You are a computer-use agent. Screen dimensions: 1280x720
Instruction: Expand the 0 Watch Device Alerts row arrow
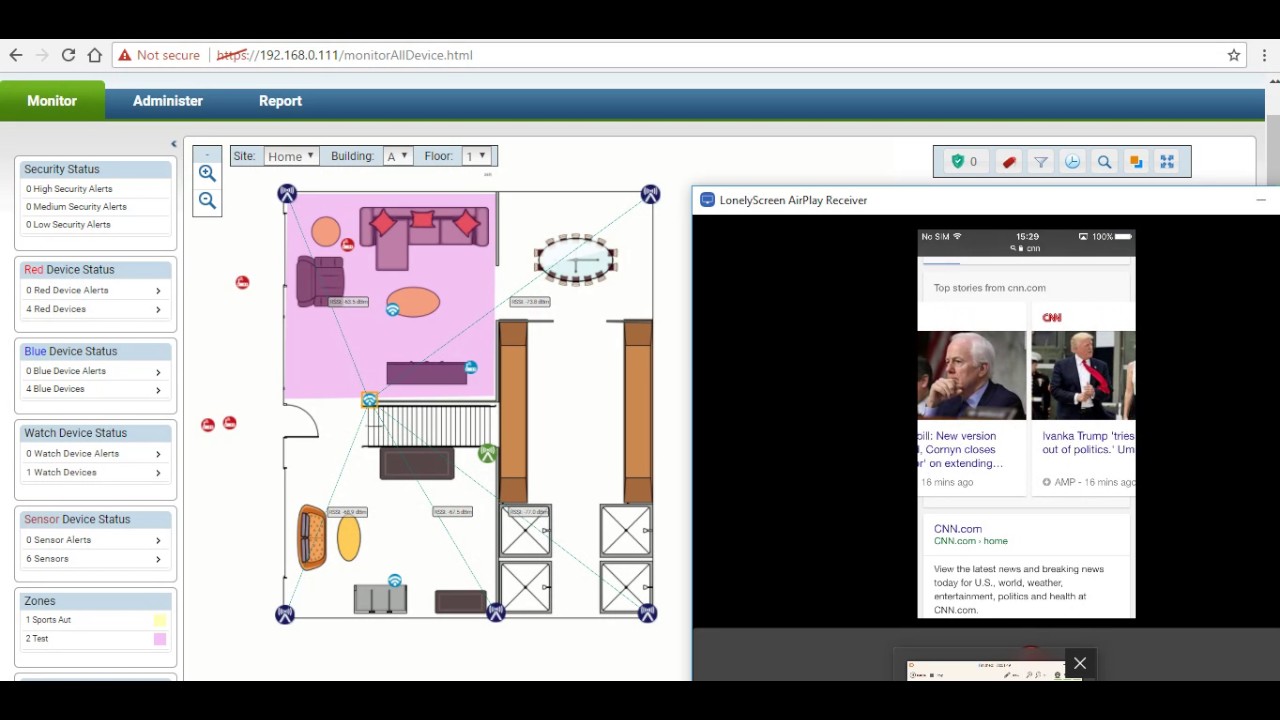[158, 454]
